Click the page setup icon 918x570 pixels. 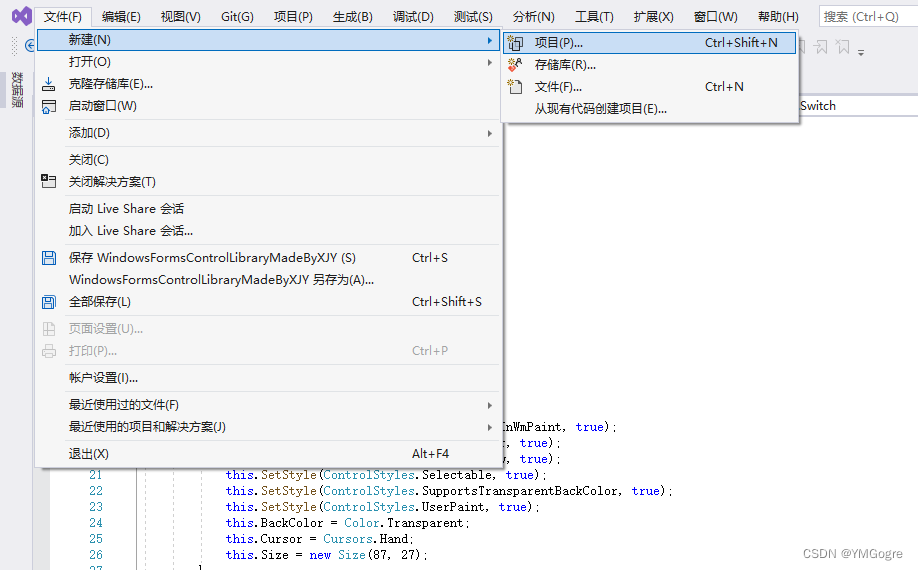(x=49, y=329)
